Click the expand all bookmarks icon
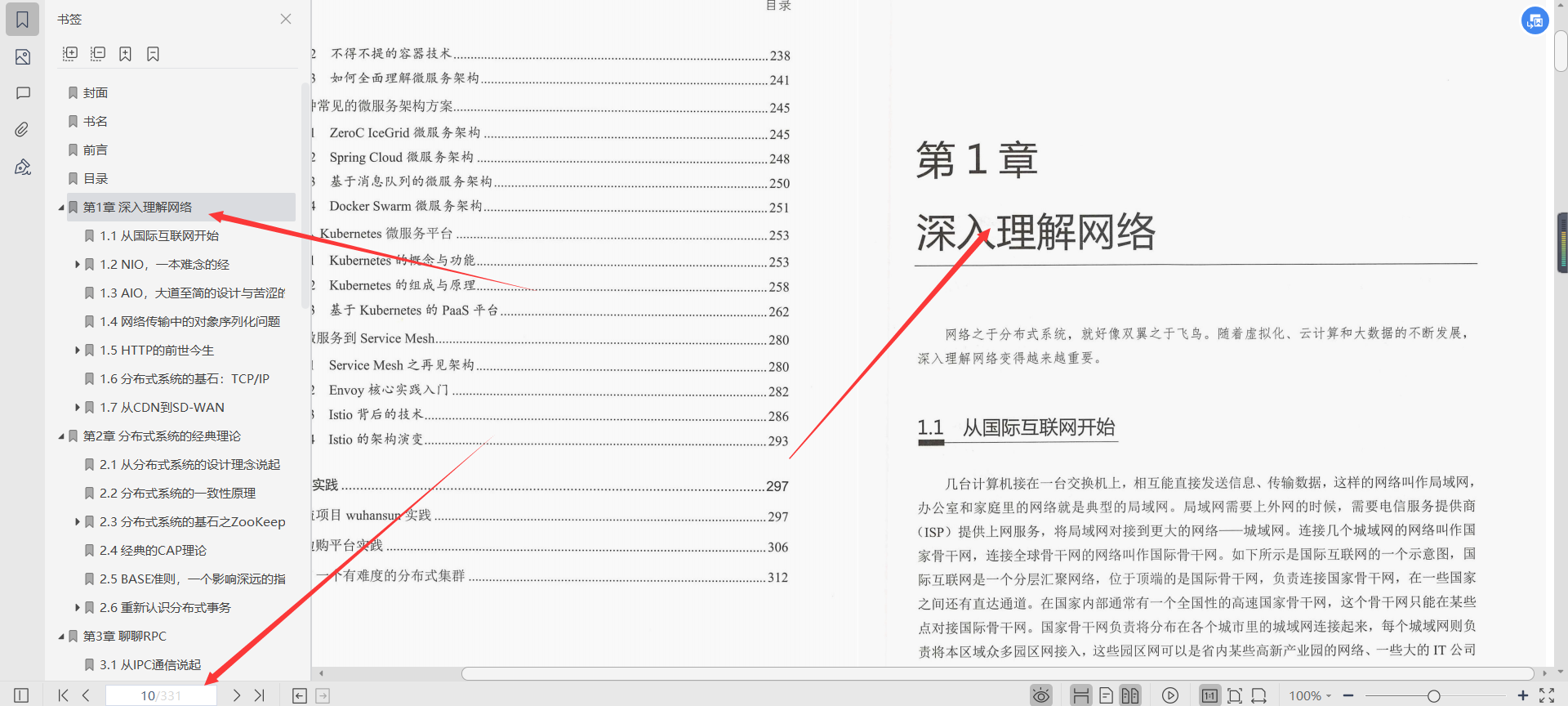The height and width of the screenshot is (706, 1568). [70, 54]
